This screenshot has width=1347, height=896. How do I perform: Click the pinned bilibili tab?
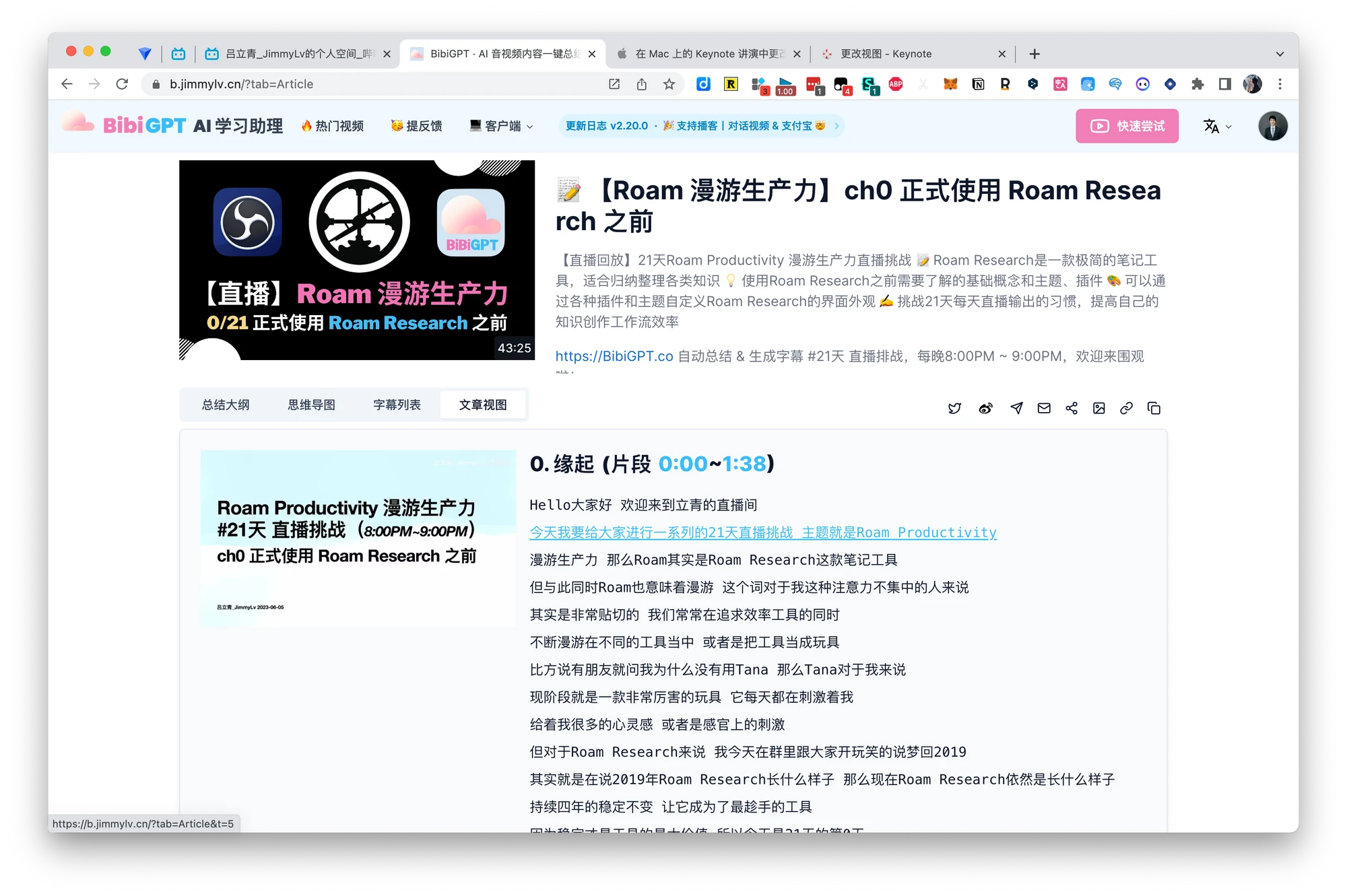(178, 54)
